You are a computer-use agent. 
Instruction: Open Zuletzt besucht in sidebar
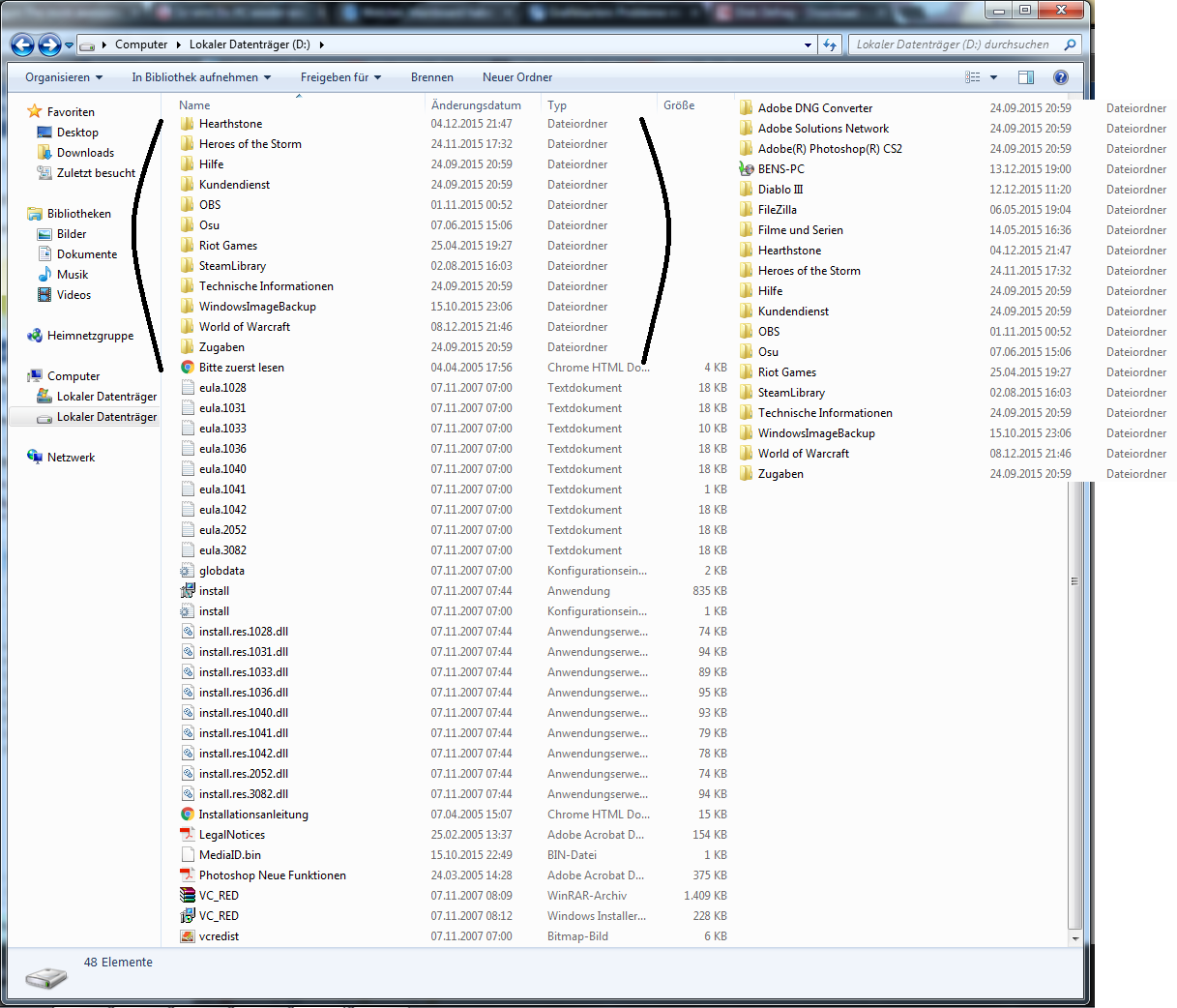(x=96, y=173)
